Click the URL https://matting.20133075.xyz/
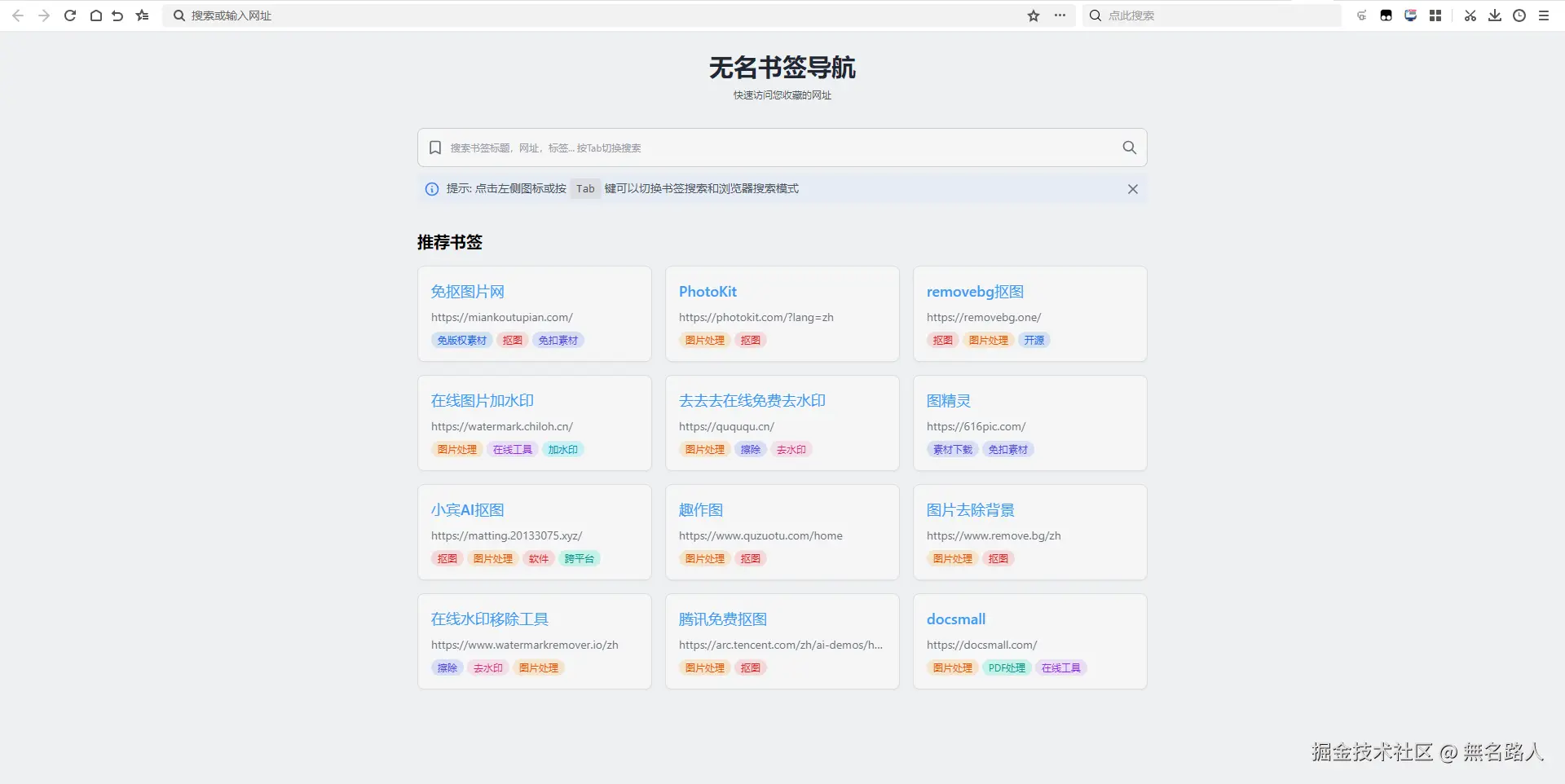1565x784 pixels. click(x=507, y=536)
